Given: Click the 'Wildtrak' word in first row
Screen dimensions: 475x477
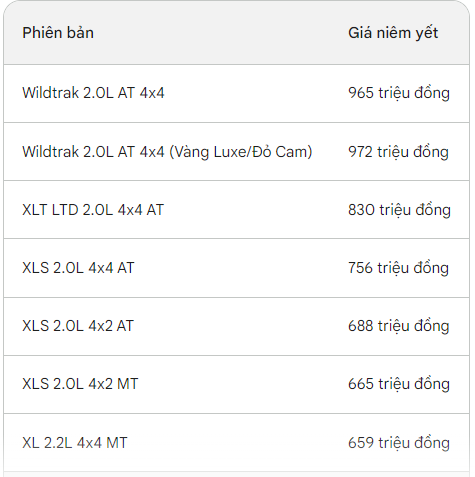Looking at the screenshot, I should click(51, 93).
